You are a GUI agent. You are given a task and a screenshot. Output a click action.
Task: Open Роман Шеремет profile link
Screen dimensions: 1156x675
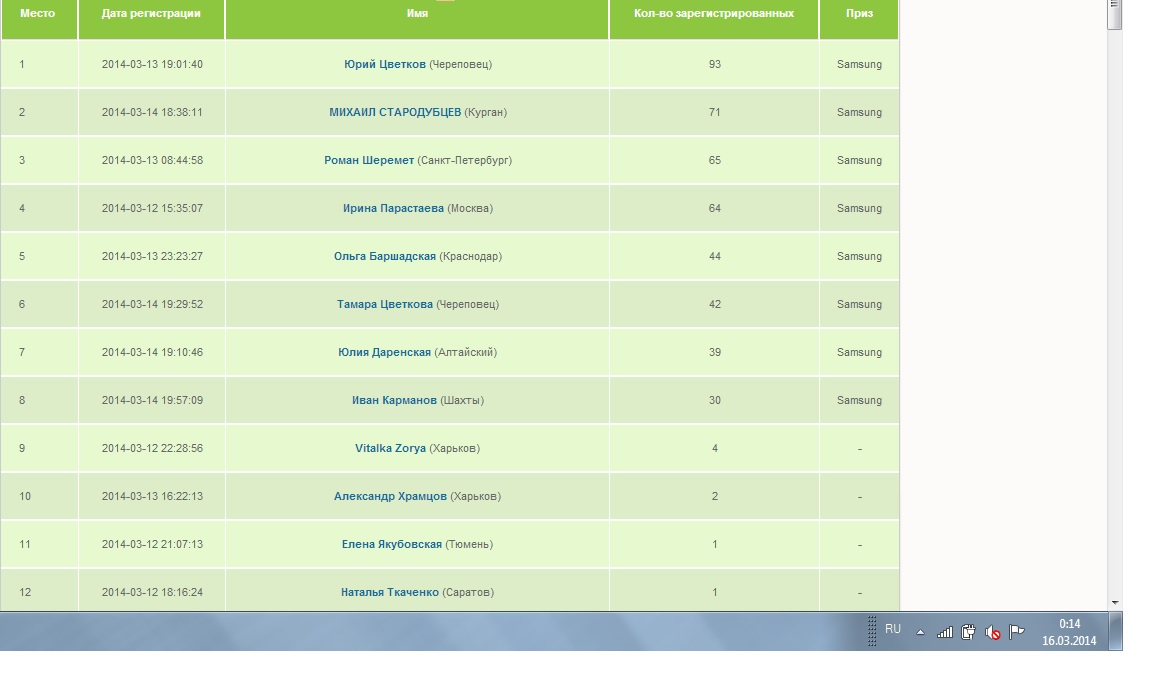[369, 160]
